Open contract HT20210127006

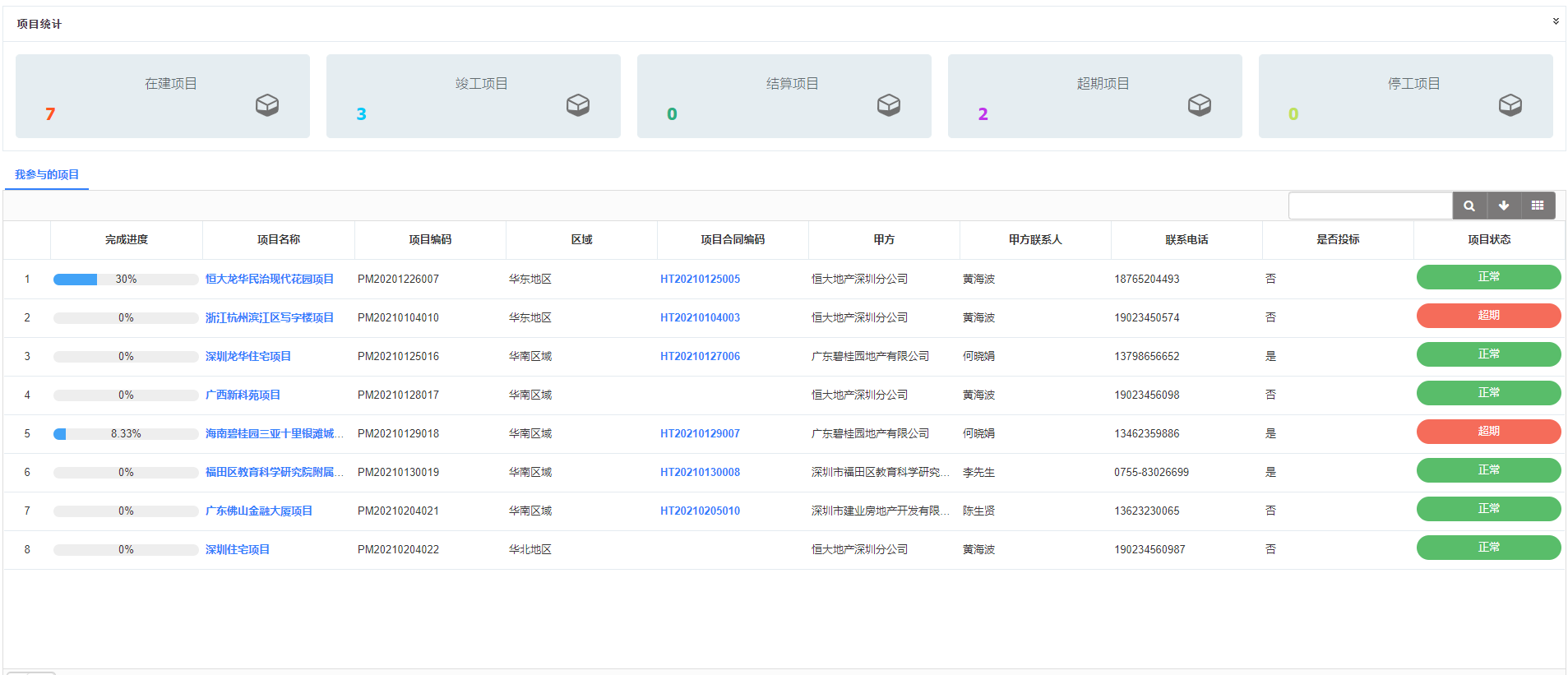click(x=700, y=356)
